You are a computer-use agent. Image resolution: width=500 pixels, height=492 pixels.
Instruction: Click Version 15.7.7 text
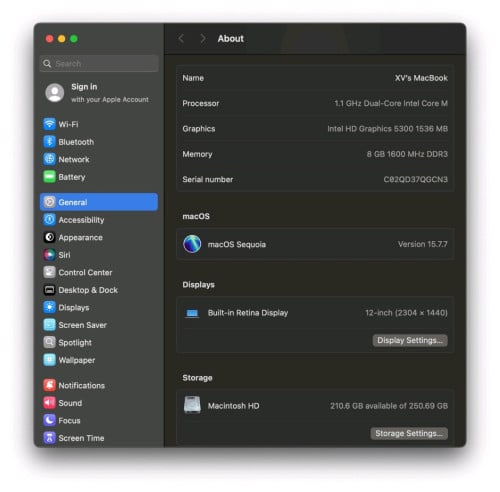423,244
